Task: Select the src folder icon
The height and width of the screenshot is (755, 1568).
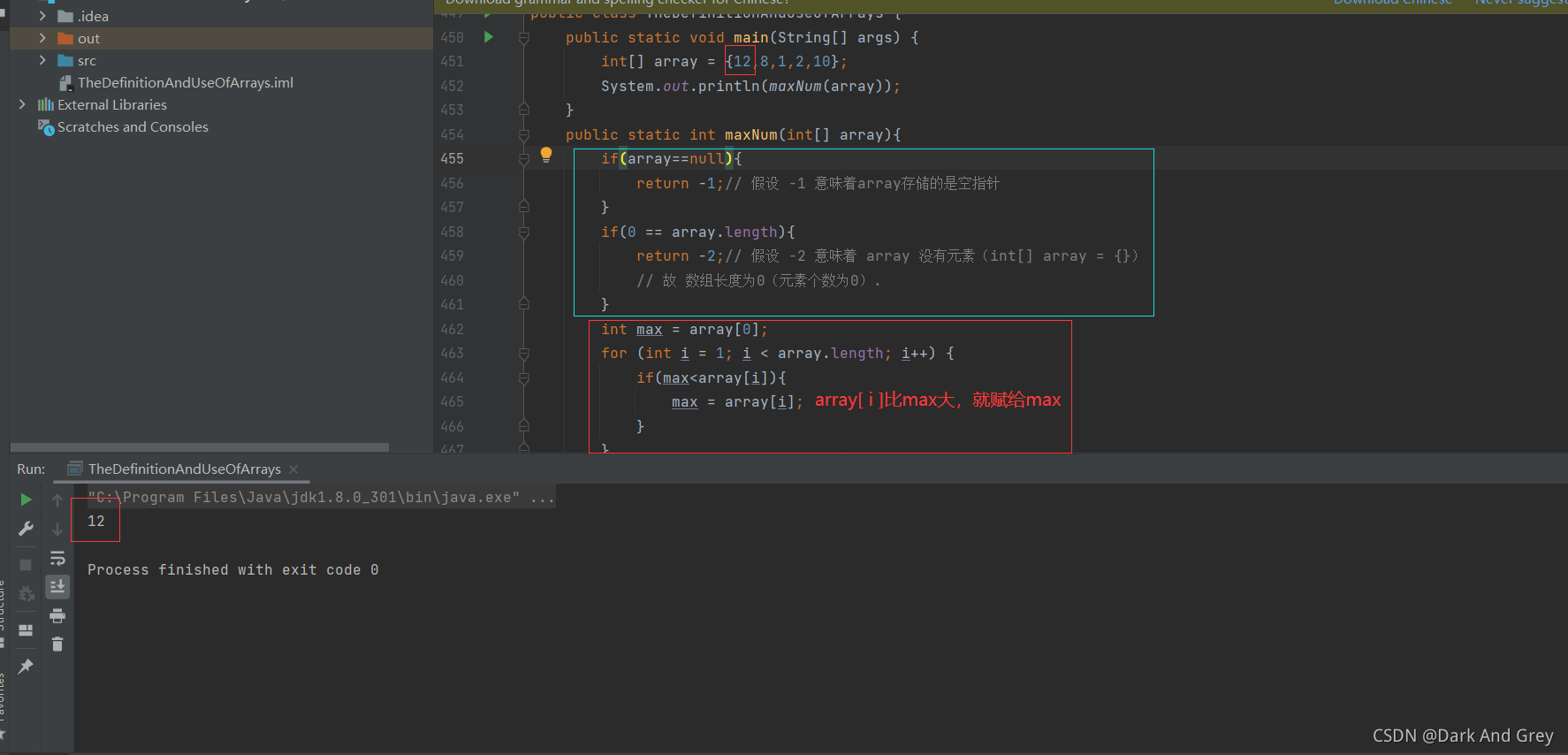Action: tap(65, 60)
